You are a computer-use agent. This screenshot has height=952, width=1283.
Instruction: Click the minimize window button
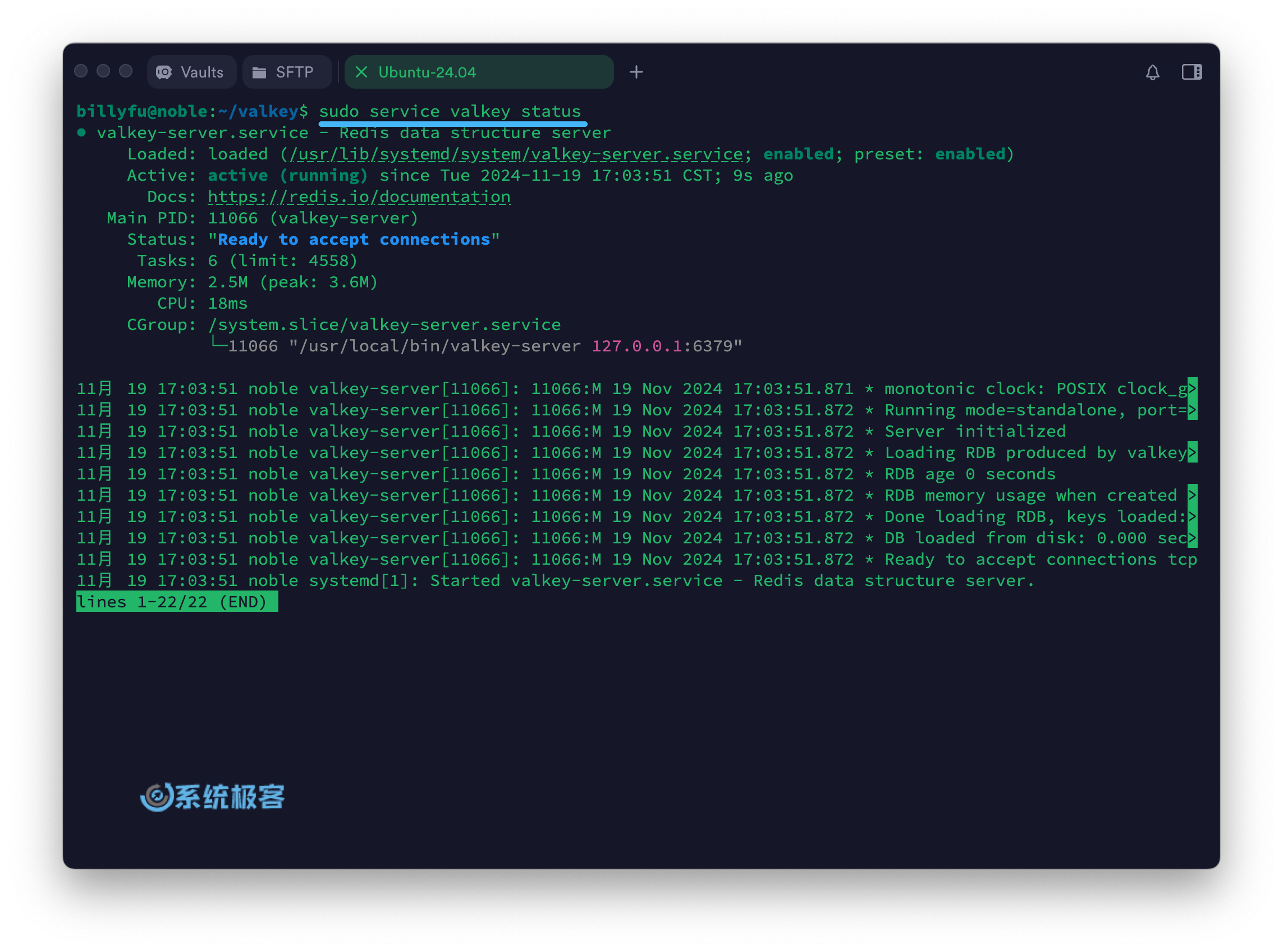click(103, 71)
